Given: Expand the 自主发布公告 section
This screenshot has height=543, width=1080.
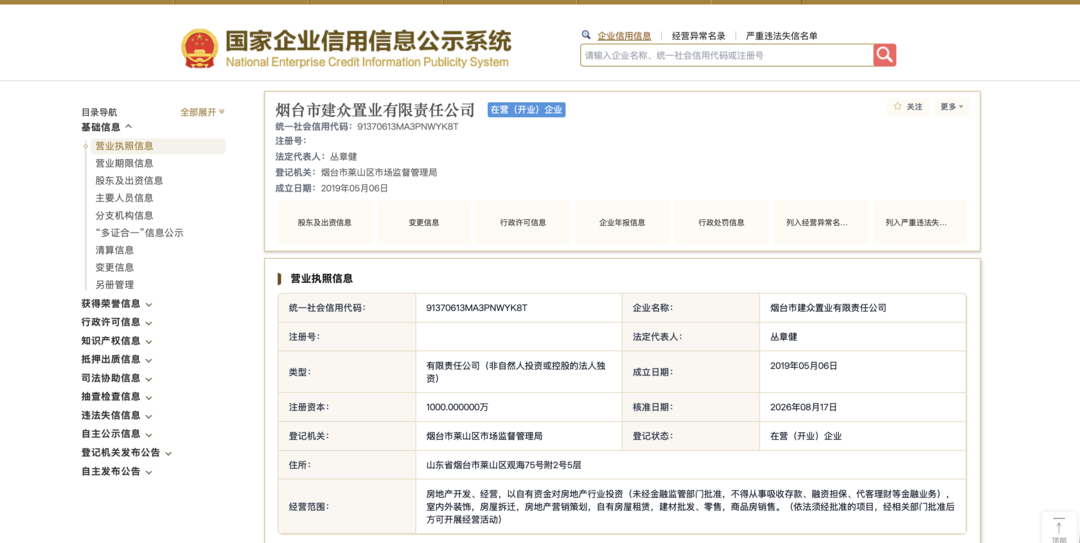Looking at the screenshot, I should pyautogui.click(x=116, y=471).
